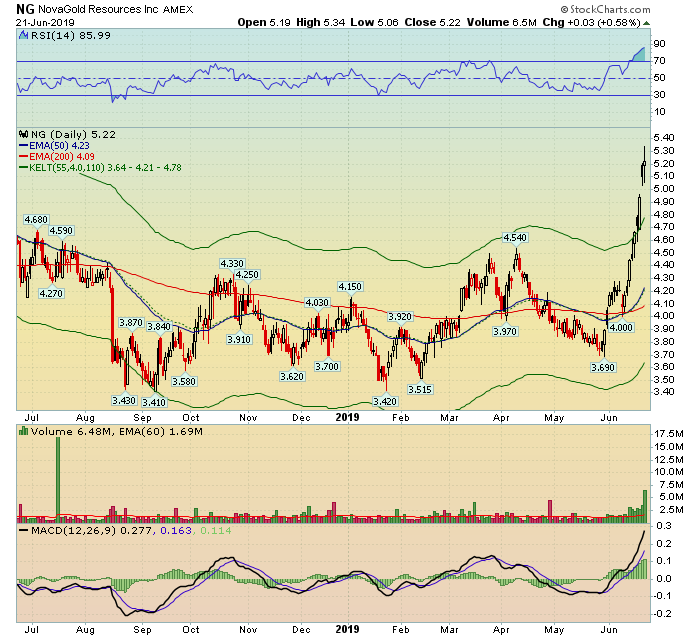Image resolution: width=700 pixels, height=639 pixels.
Task: Click KELT(55,4.0,110) legend text
Action: tap(105, 168)
